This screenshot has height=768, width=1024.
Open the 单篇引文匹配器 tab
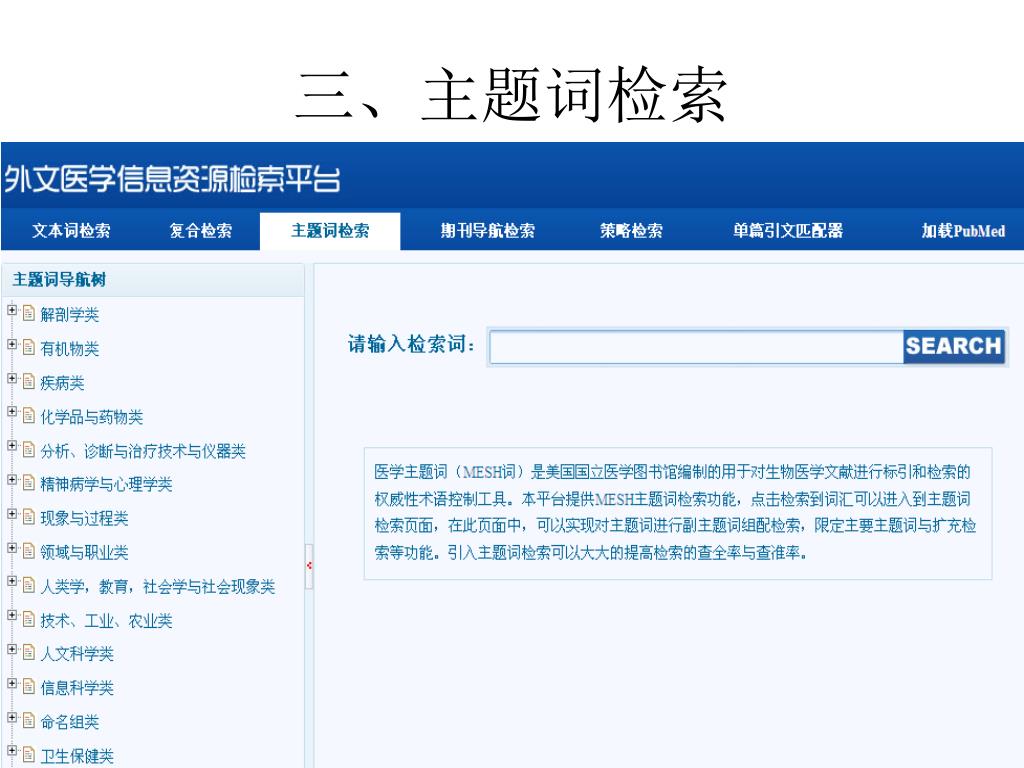788,231
